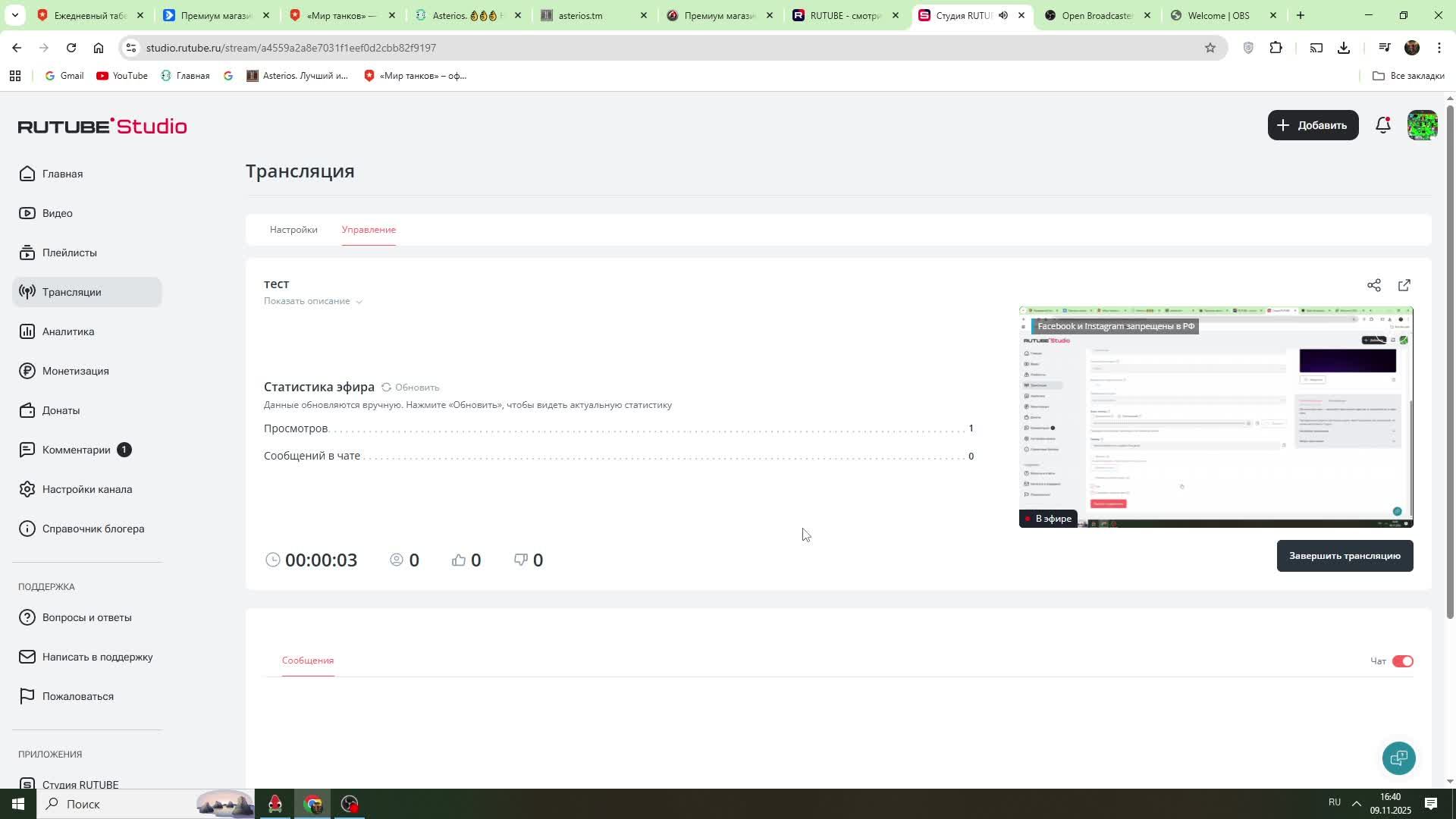The width and height of the screenshot is (1456, 819).
Task: Select the Сообщения tab
Action: coord(307,661)
